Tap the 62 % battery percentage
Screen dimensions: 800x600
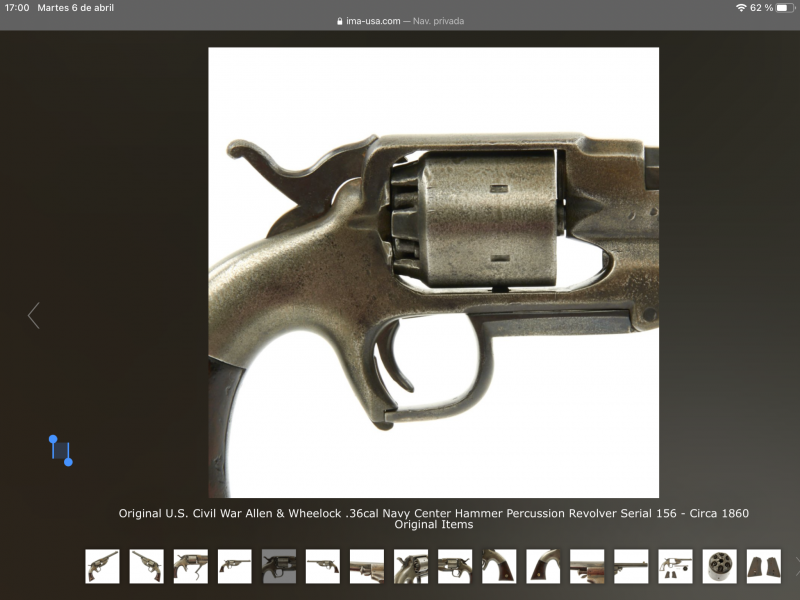point(760,8)
